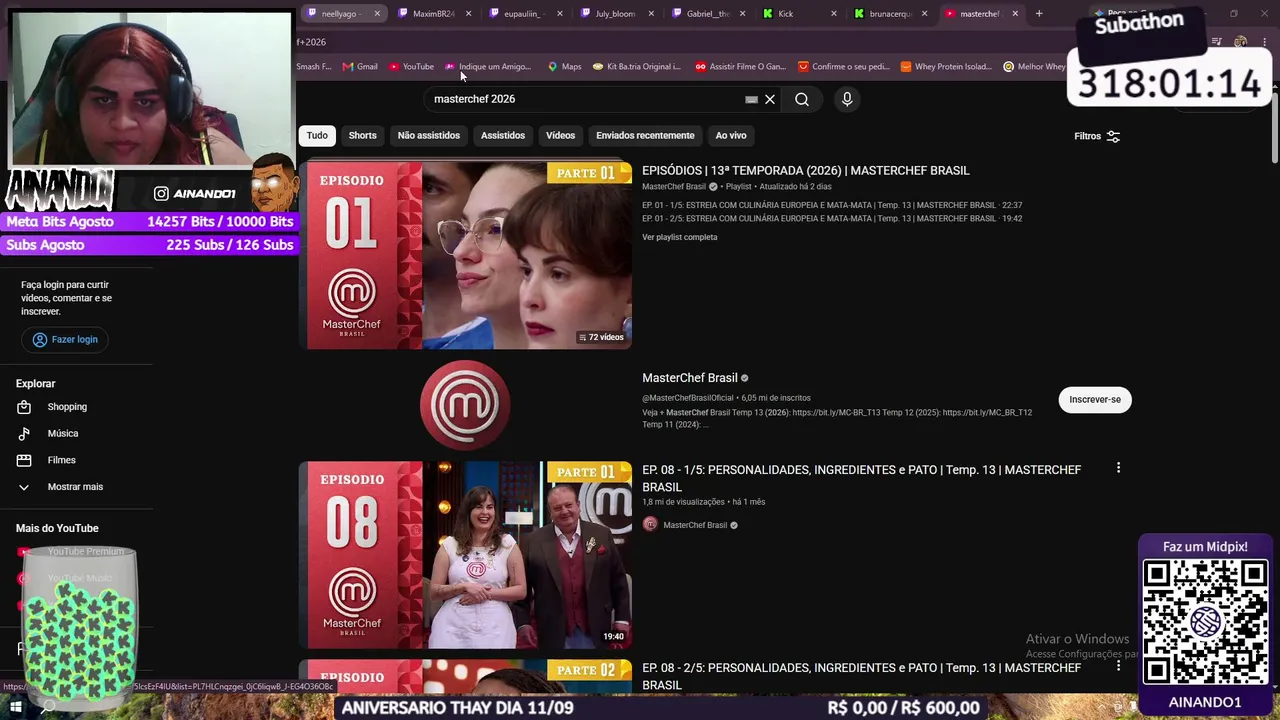
Task: Start voice search with the microphone icon
Action: point(847,99)
